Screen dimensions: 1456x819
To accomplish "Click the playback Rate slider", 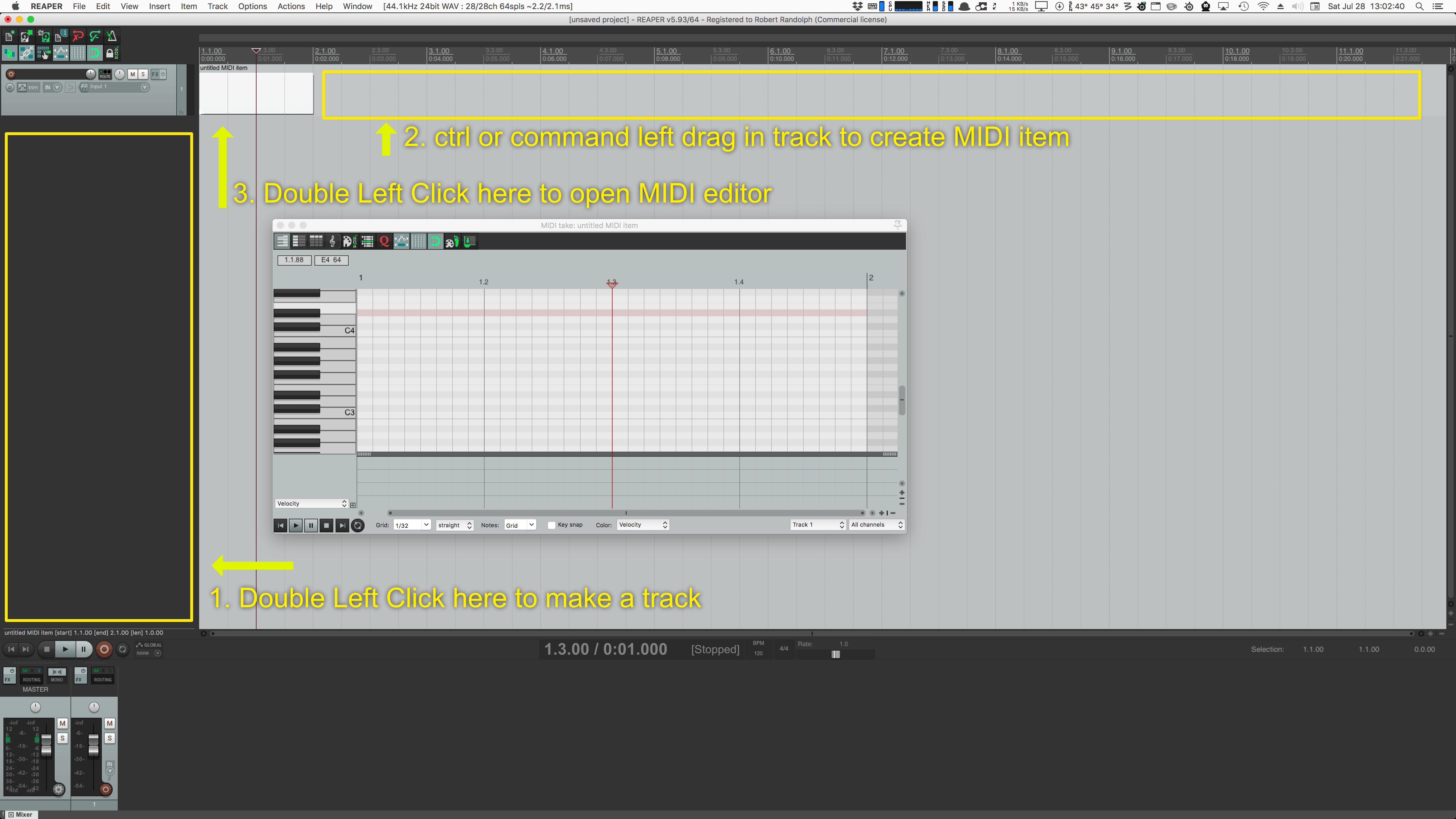I will point(835,654).
